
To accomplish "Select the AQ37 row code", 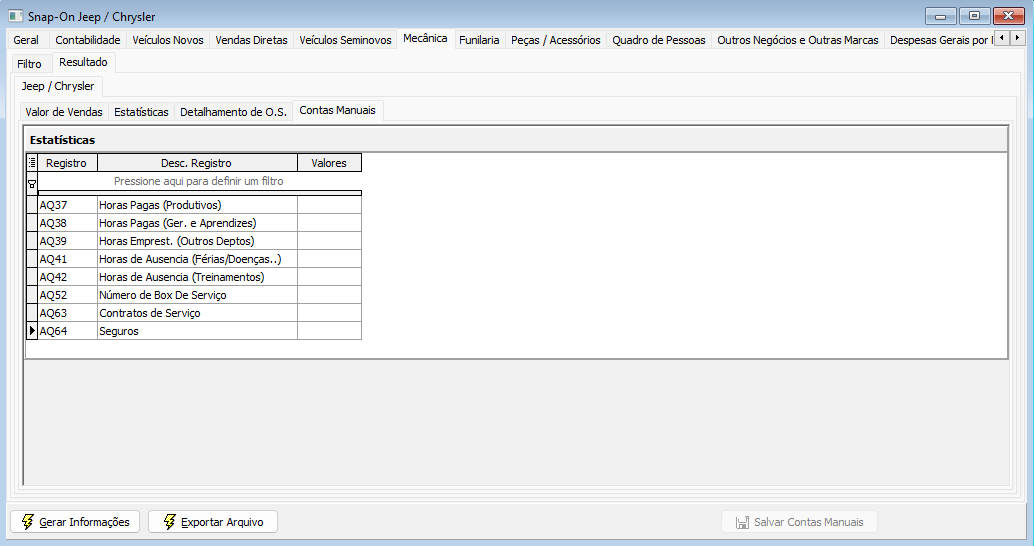I will 67,205.
